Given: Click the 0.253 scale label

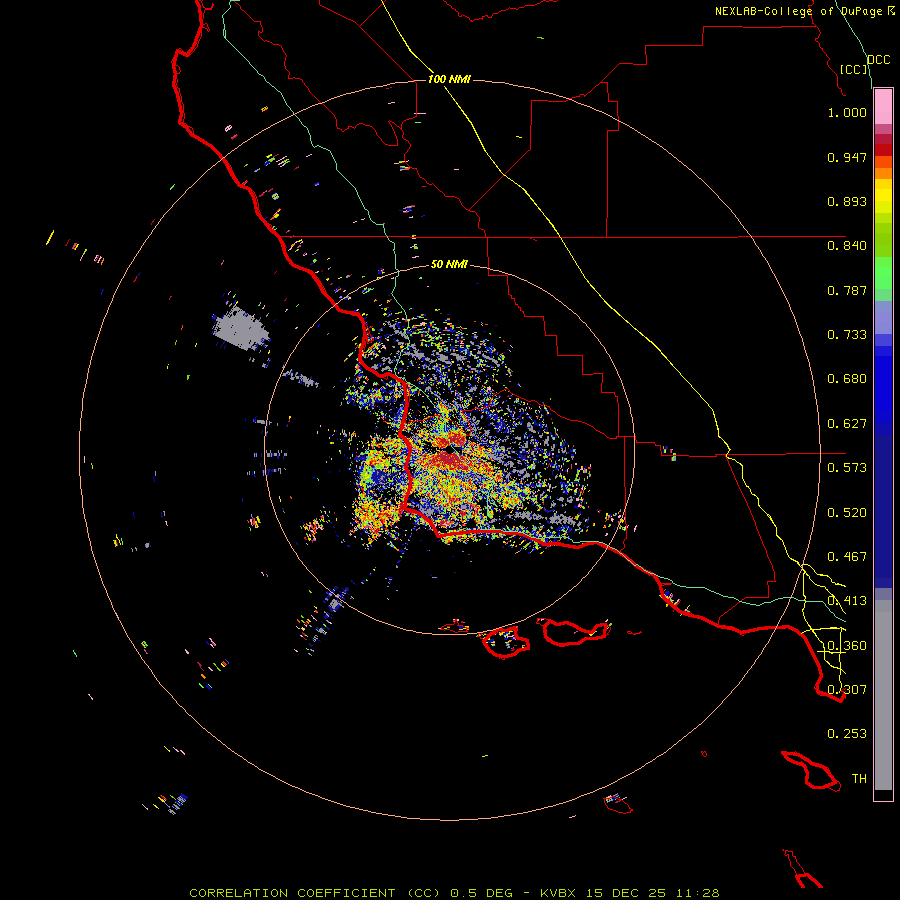Looking at the screenshot, I should [x=847, y=734].
